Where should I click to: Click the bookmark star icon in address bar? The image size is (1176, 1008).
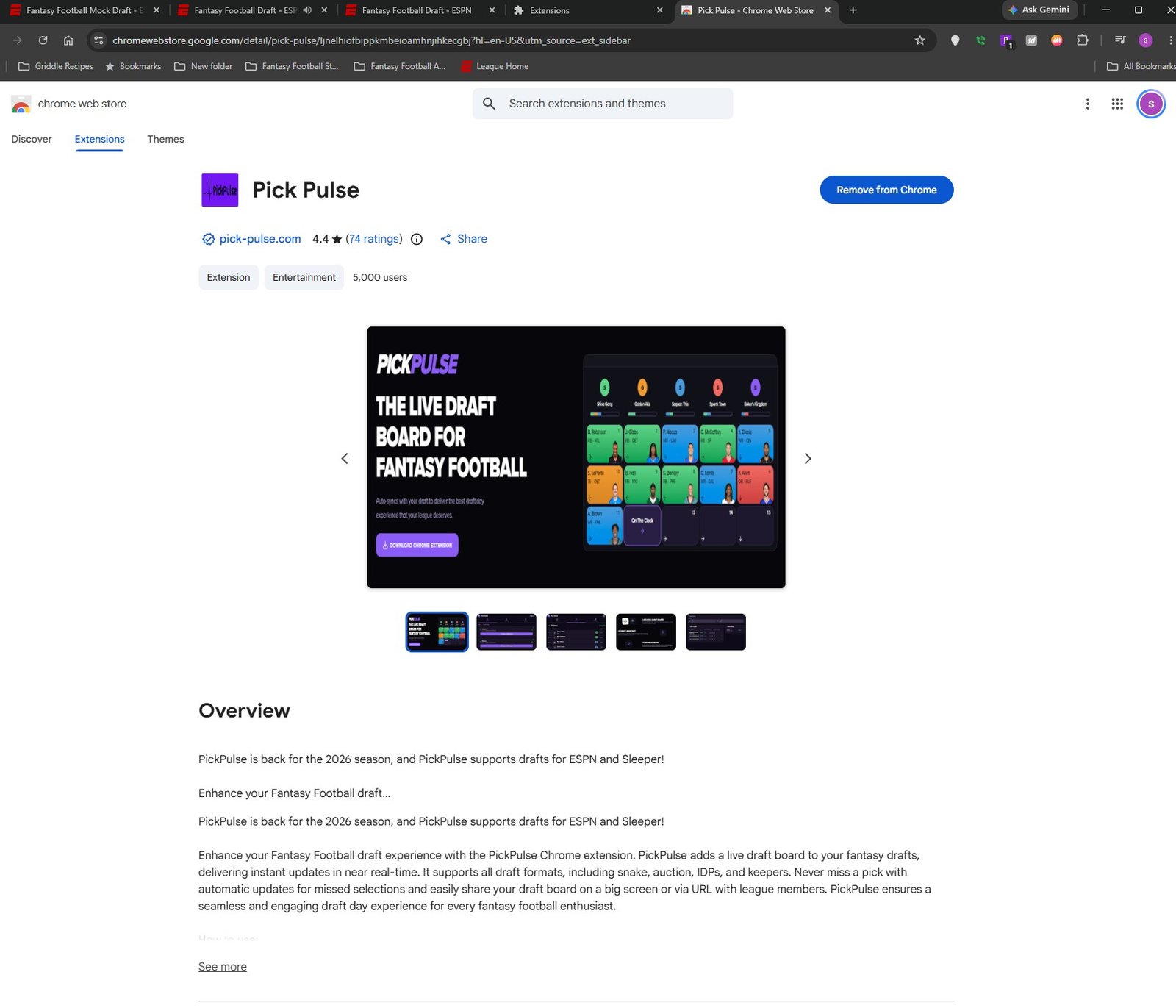[919, 40]
